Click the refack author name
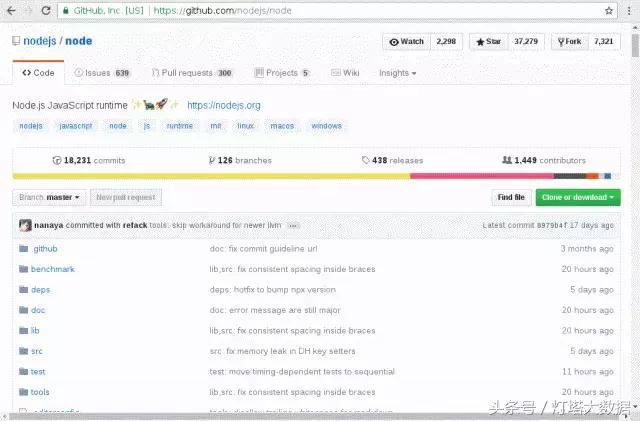 (x=135, y=225)
